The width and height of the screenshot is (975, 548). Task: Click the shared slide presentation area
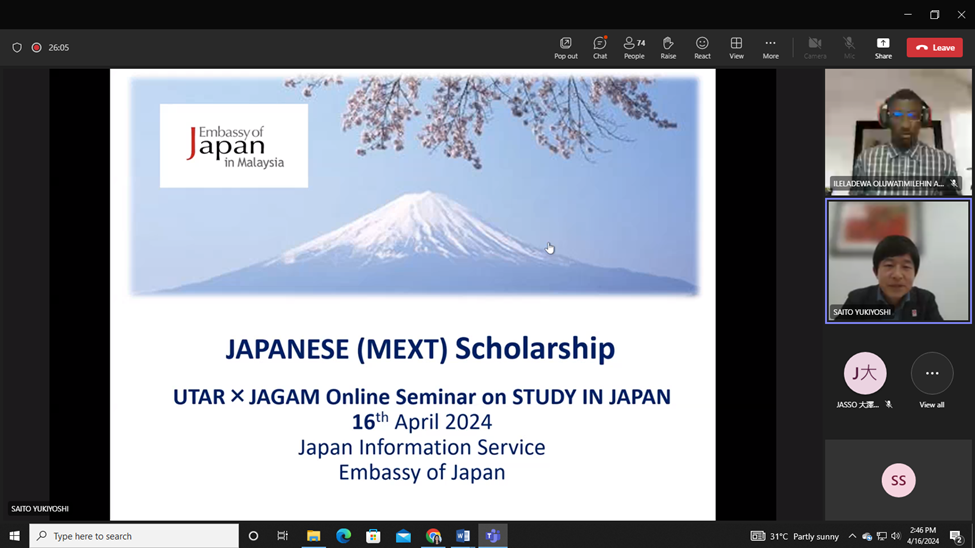[x=413, y=294]
